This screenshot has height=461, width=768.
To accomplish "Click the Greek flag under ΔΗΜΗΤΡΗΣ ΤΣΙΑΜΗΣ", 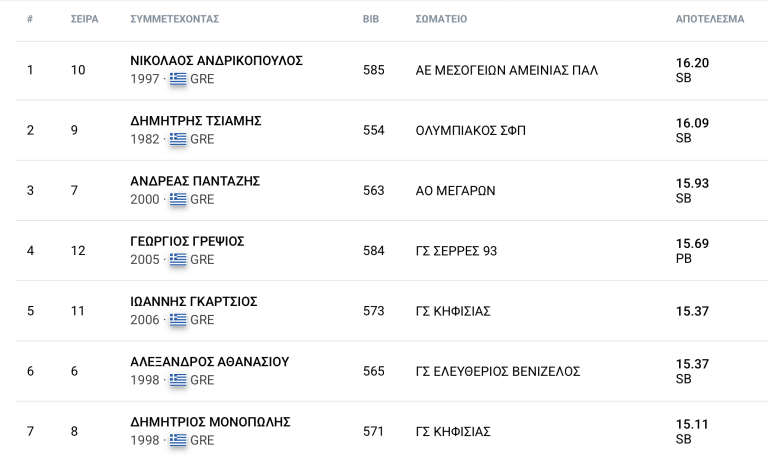I will 178,139.
